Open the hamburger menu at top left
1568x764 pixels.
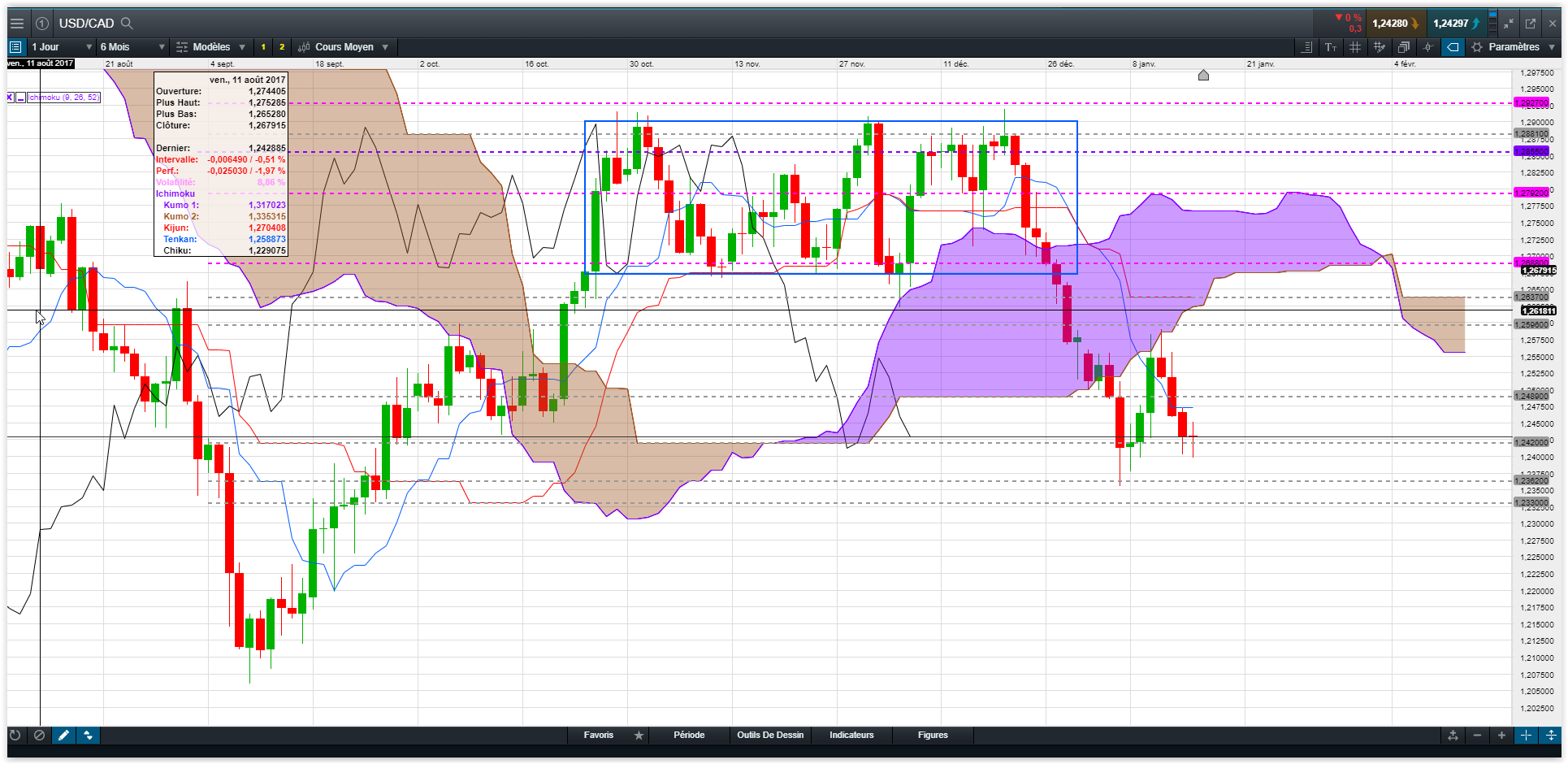pos(16,24)
